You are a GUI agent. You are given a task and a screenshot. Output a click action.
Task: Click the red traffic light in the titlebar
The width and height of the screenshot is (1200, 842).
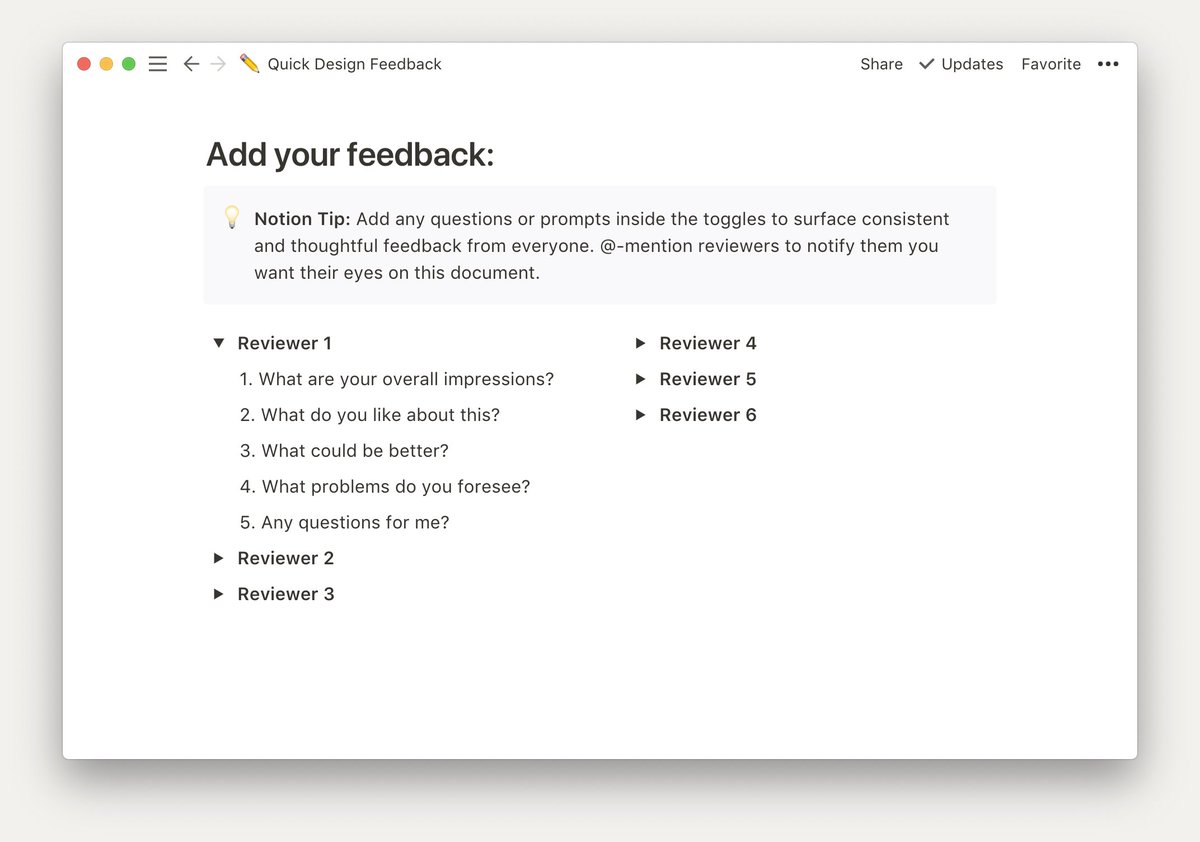pyautogui.click(x=84, y=63)
